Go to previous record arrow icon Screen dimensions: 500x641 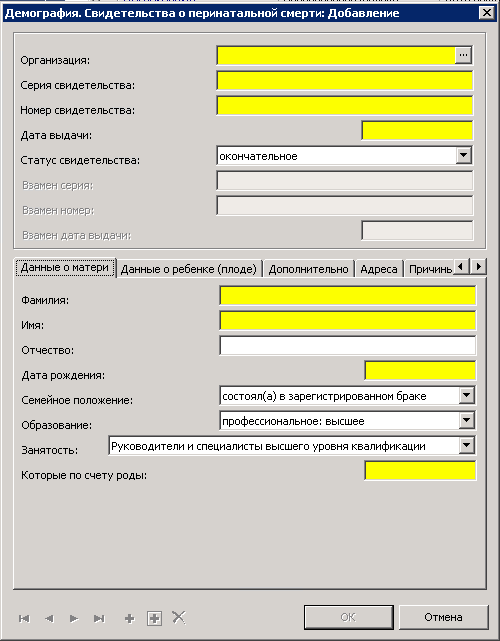pyautogui.click(x=49, y=619)
